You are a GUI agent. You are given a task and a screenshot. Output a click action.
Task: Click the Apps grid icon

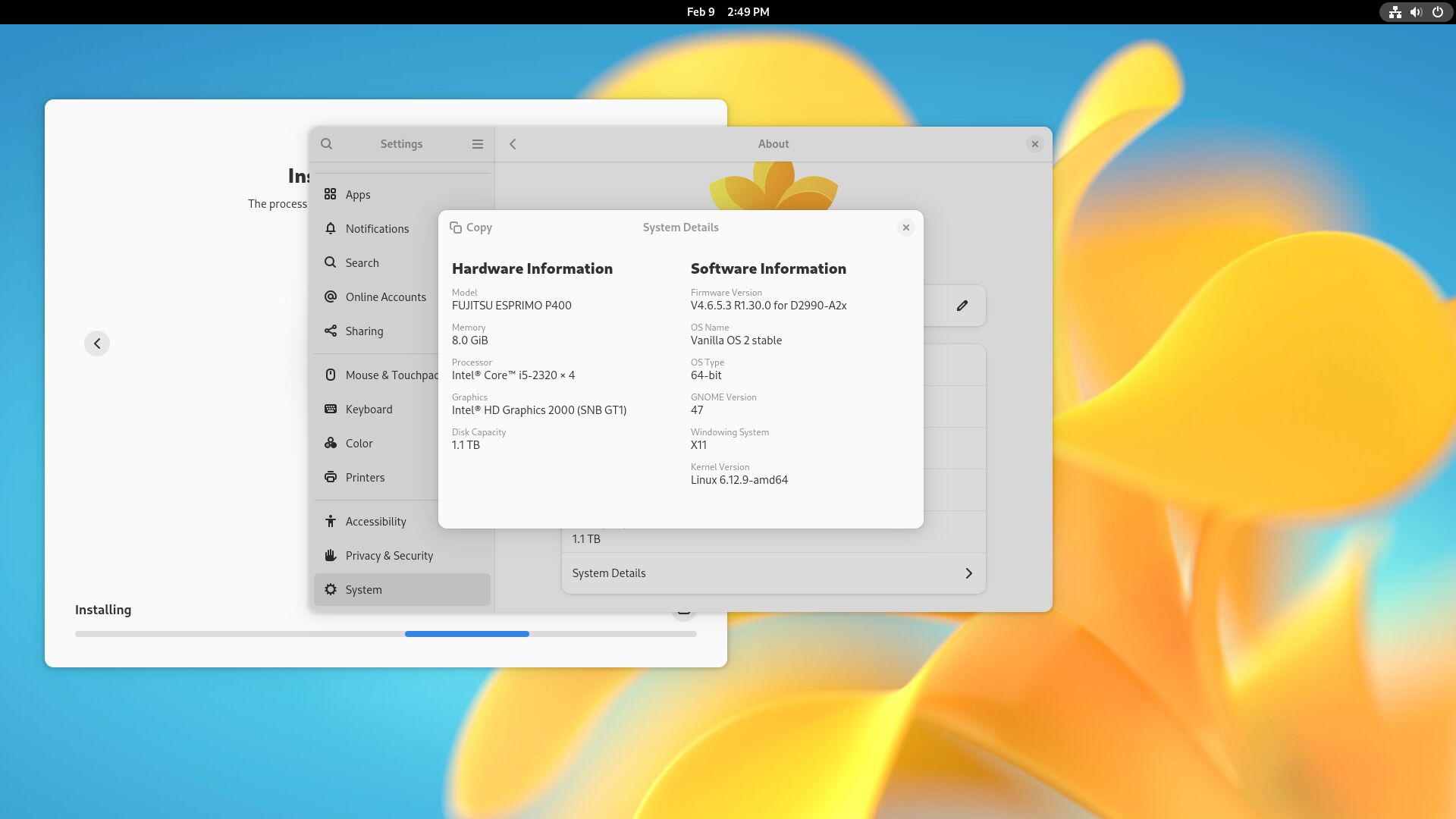(x=330, y=194)
